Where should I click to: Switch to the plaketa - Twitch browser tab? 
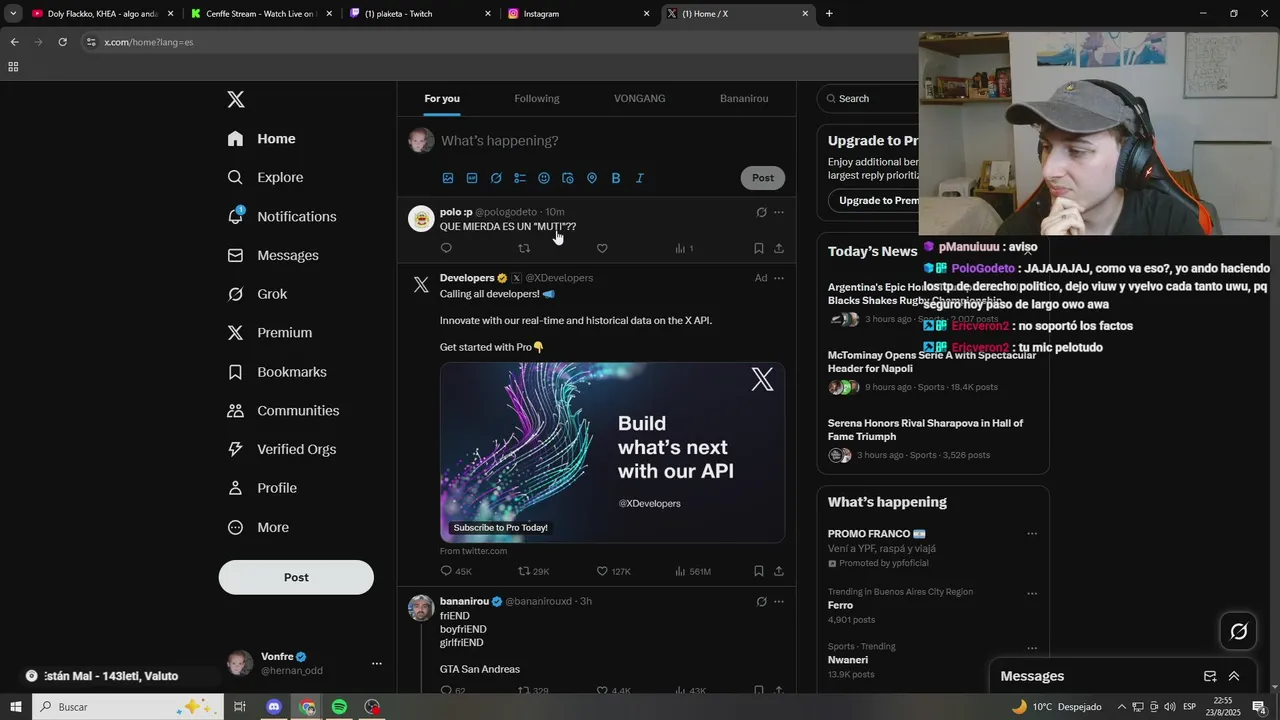pyautogui.click(x=420, y=14)
